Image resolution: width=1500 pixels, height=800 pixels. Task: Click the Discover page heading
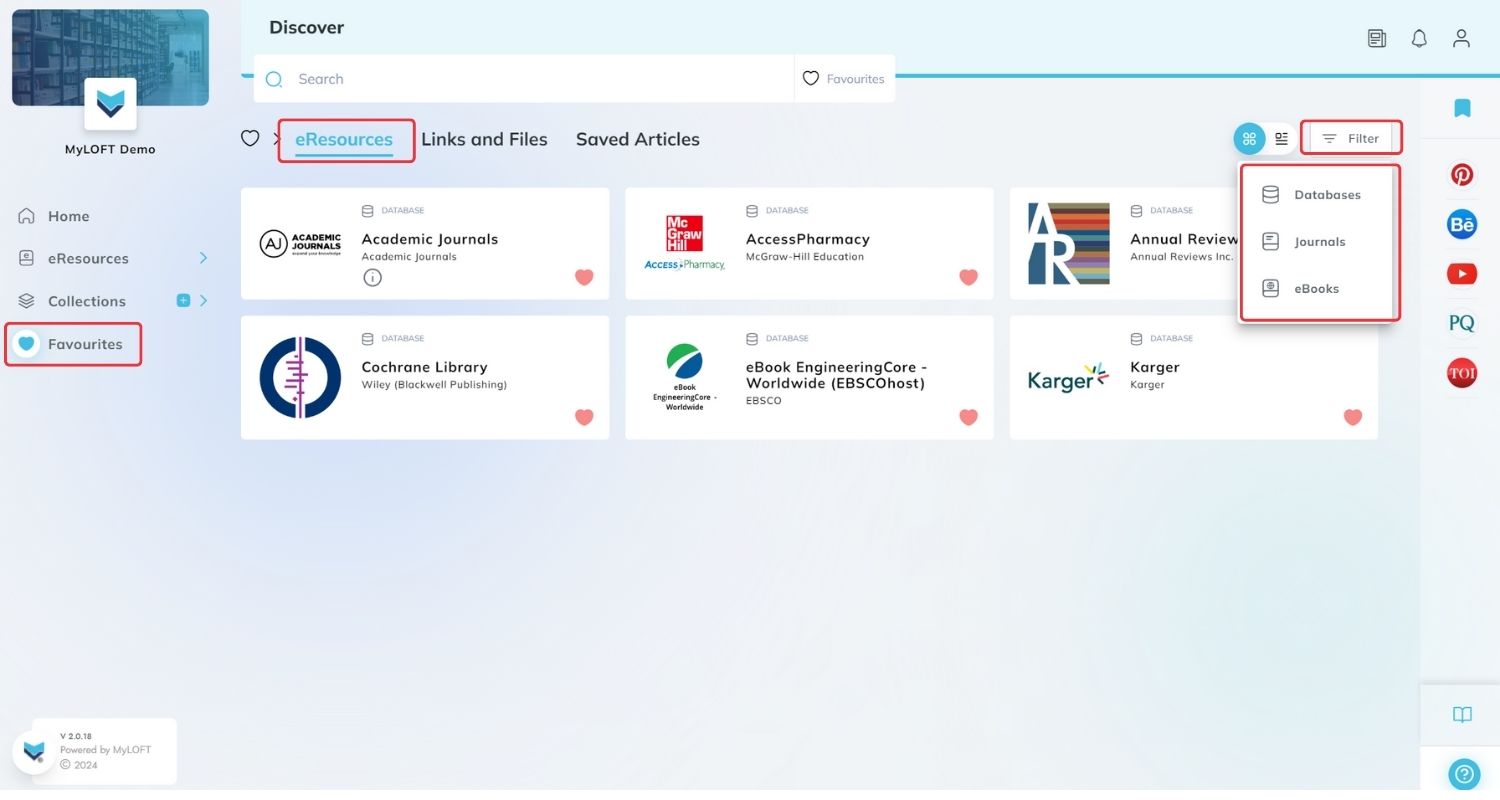[306, 28]
